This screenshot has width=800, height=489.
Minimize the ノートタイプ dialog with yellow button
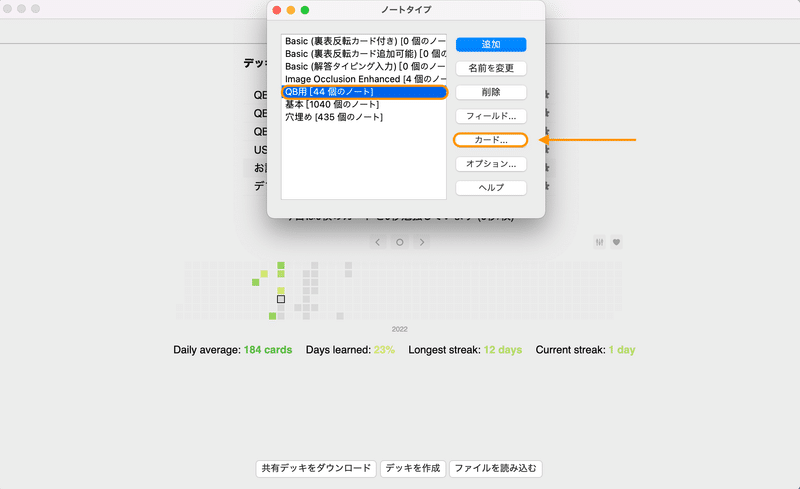pos(291,10)
